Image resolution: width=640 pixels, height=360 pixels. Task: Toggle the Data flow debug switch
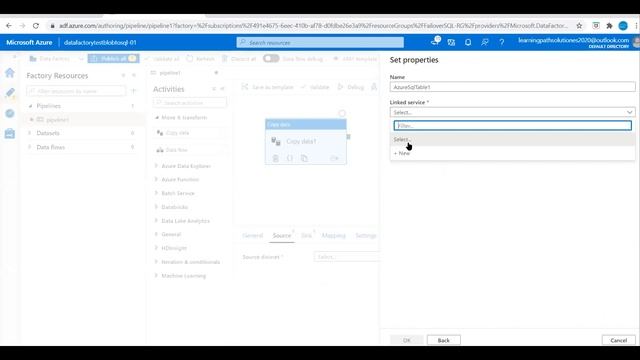click(x=271, y=58)
